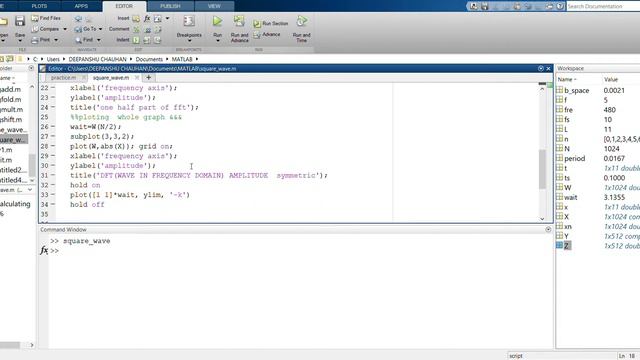Close the square_wave.m editor tab
This screenshot has width=640, height=360.
coord(137,78)
